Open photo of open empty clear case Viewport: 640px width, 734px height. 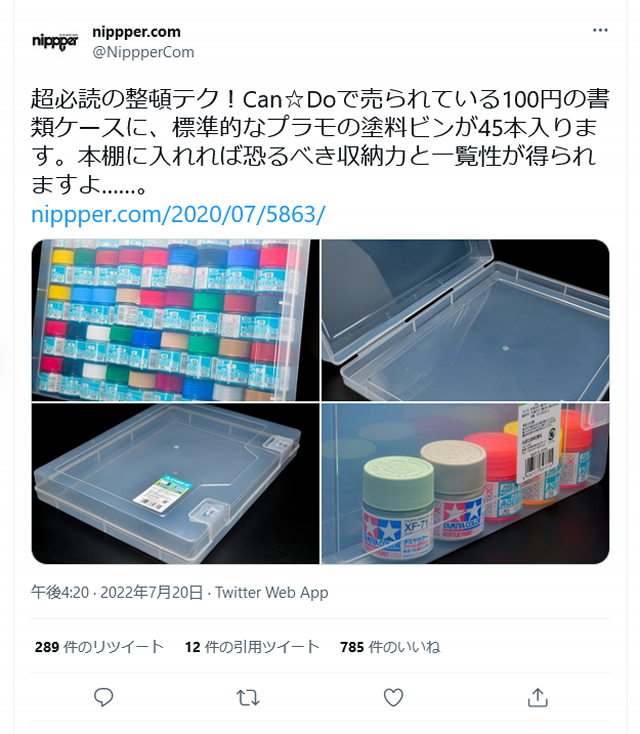[465, 320]
